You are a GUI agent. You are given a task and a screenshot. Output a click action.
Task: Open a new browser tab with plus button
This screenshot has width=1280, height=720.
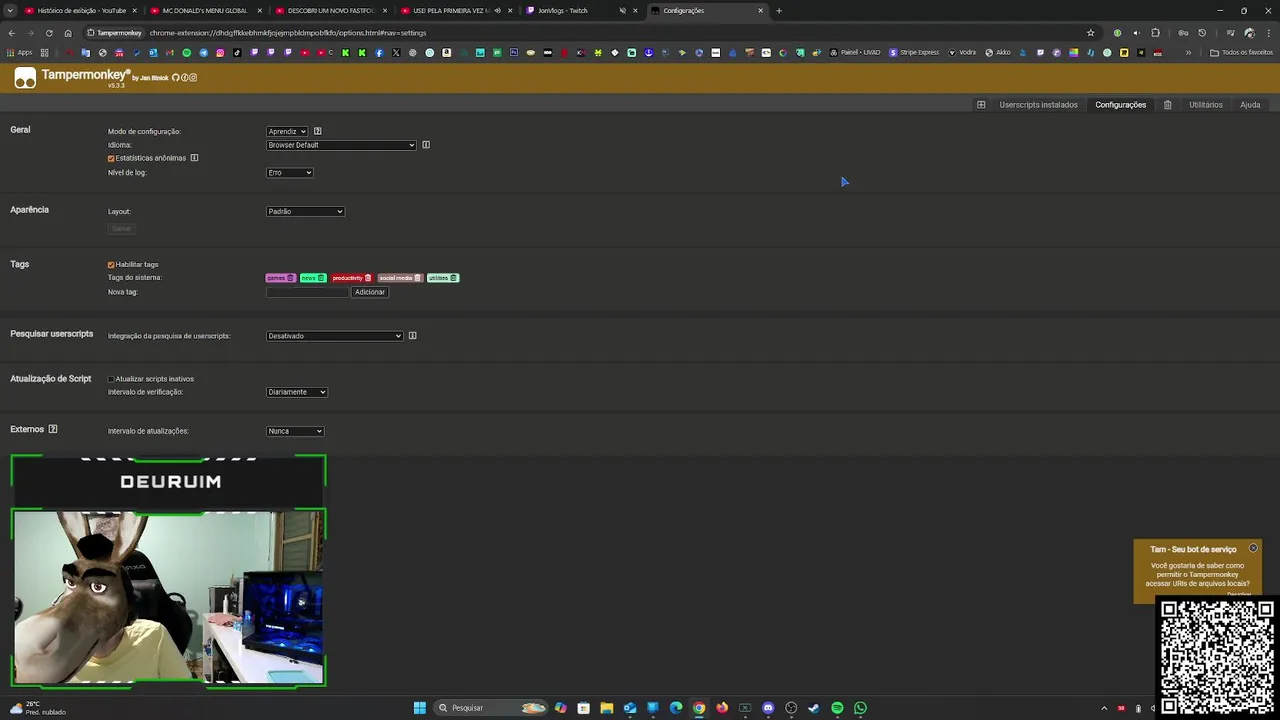pyautogui.click(x=779, y=11)
